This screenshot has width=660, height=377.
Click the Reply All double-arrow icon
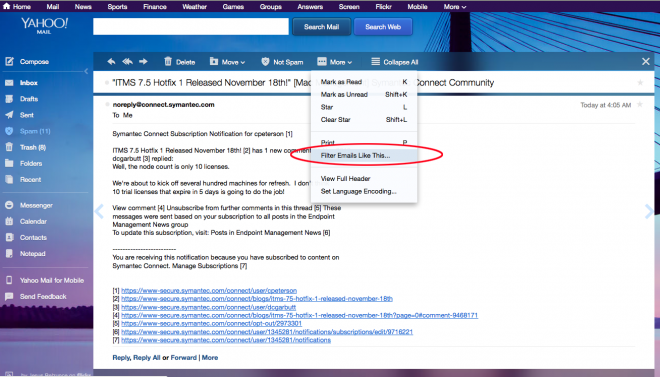(128, 62)
